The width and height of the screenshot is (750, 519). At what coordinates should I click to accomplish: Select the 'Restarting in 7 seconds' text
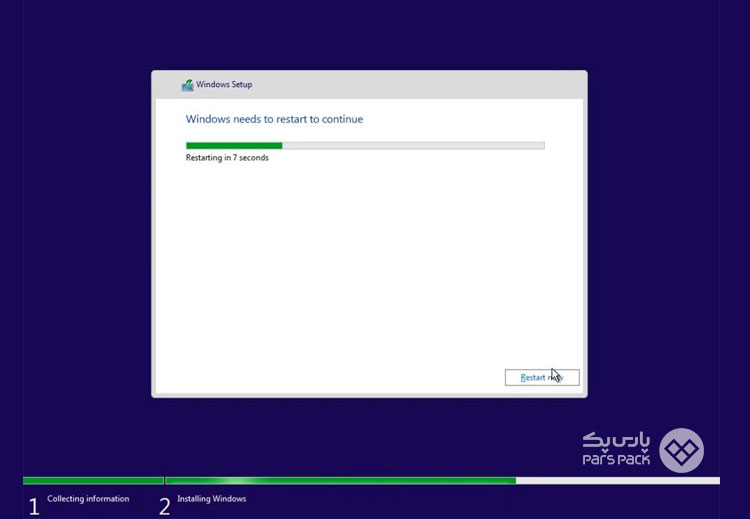pos(227,158)
